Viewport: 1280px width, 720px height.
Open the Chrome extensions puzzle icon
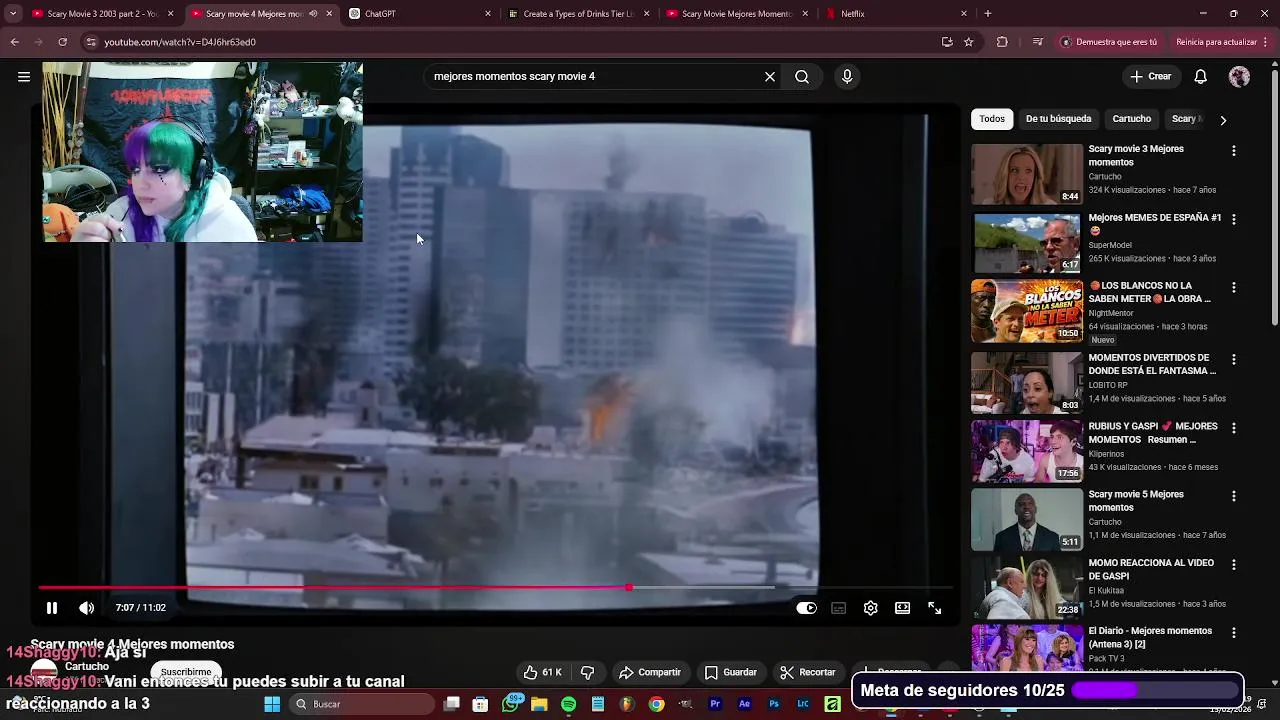click(1002, 42)
